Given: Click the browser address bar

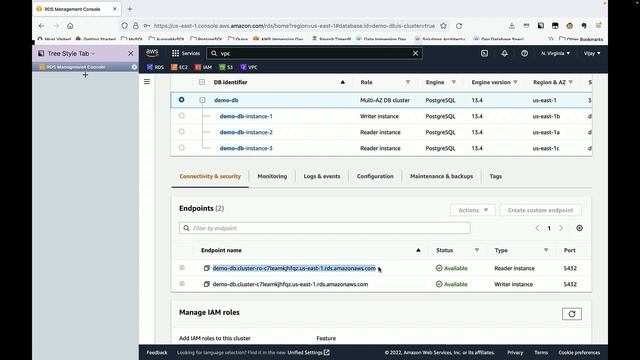Looking at the screenshot, I should [294, 26].
